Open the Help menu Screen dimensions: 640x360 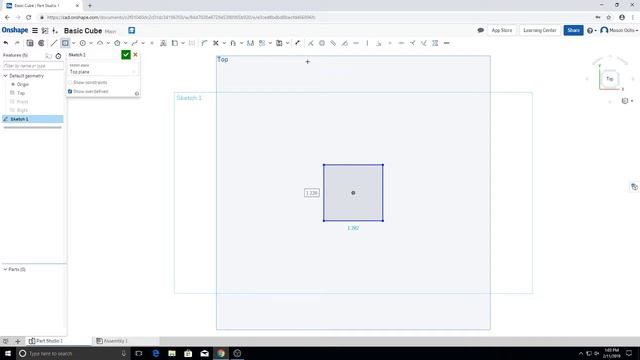(x=591, y=31)
